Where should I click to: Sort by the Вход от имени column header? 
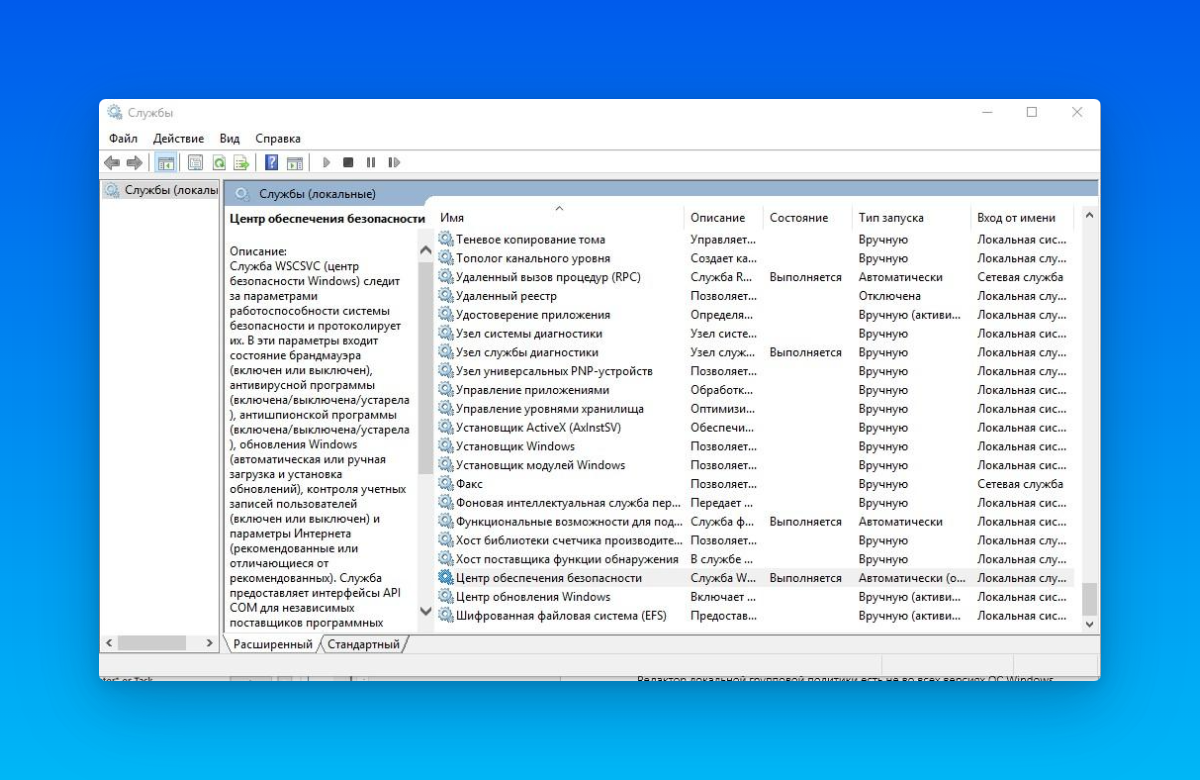[x=1022, y=217]
